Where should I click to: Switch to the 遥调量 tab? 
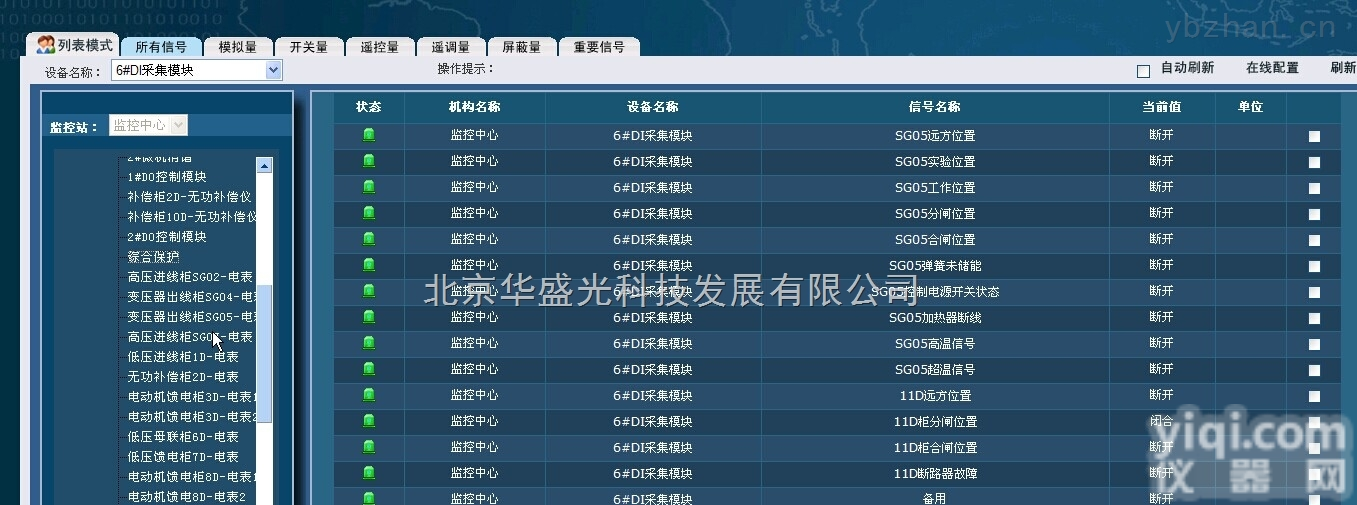coord(450,47)
